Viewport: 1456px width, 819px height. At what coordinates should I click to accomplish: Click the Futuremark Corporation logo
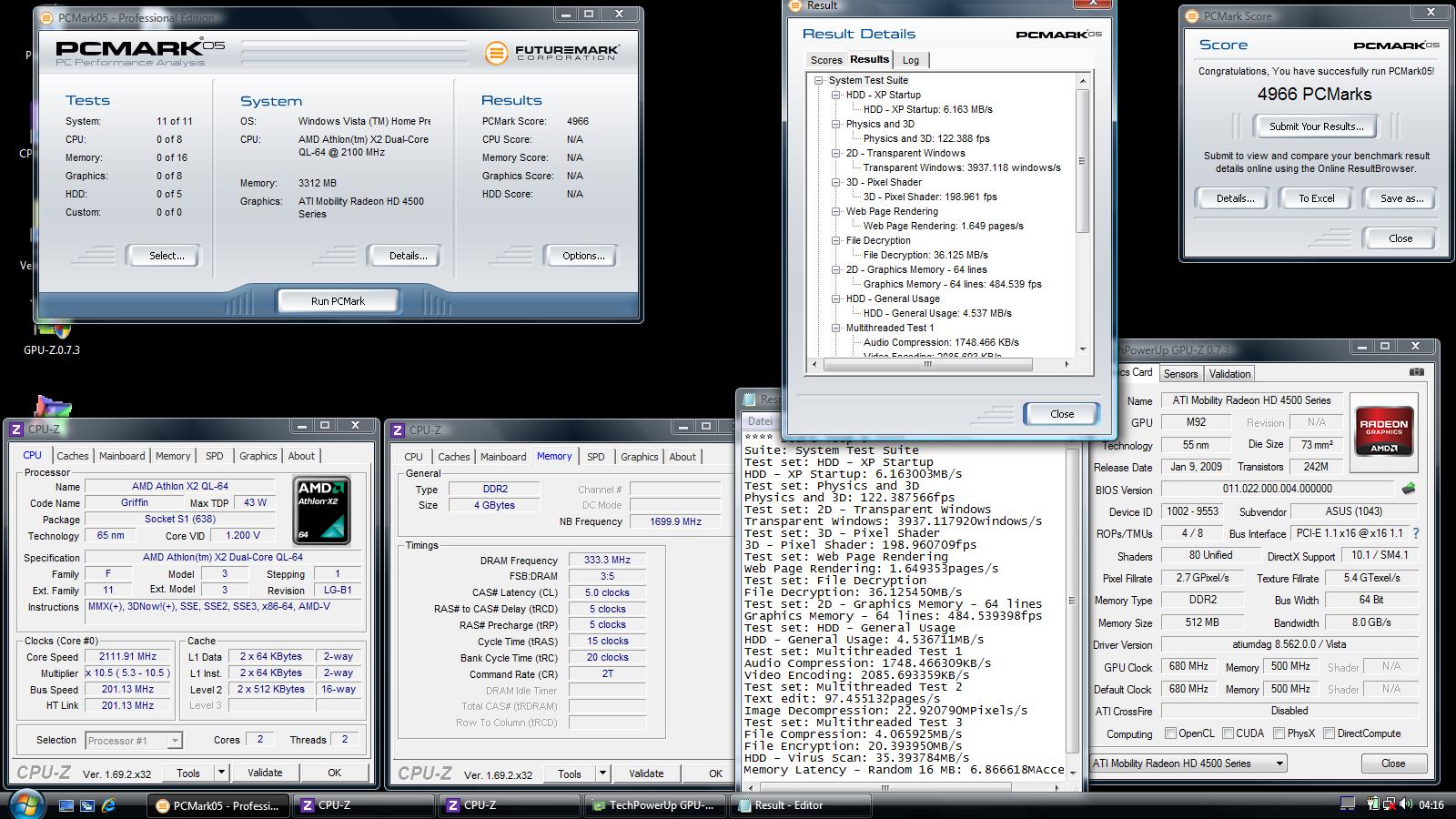(x=551, y=53)
